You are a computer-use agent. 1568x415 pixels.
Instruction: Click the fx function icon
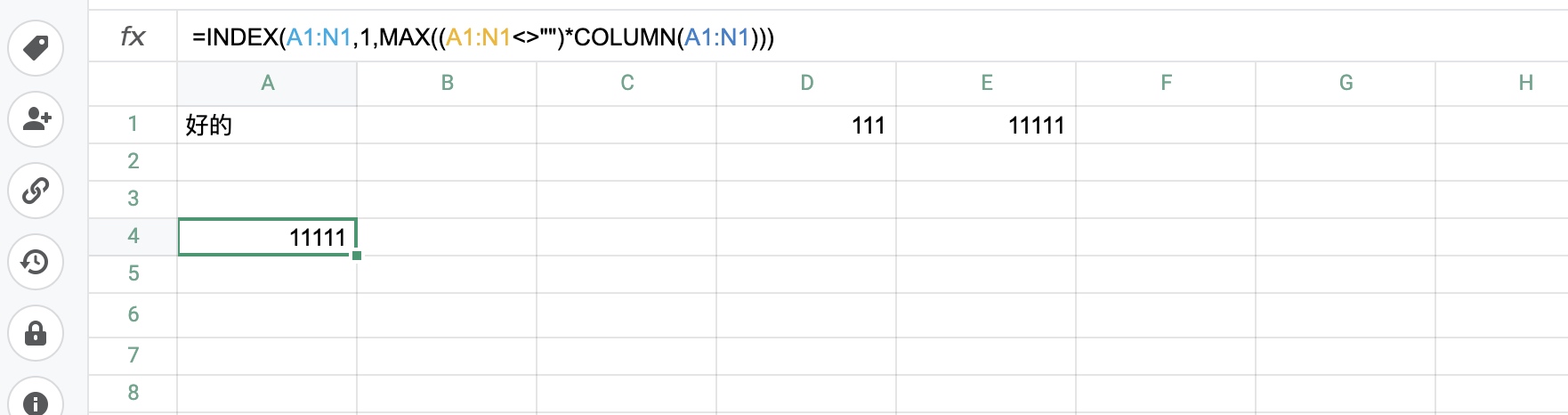point(133,37)
